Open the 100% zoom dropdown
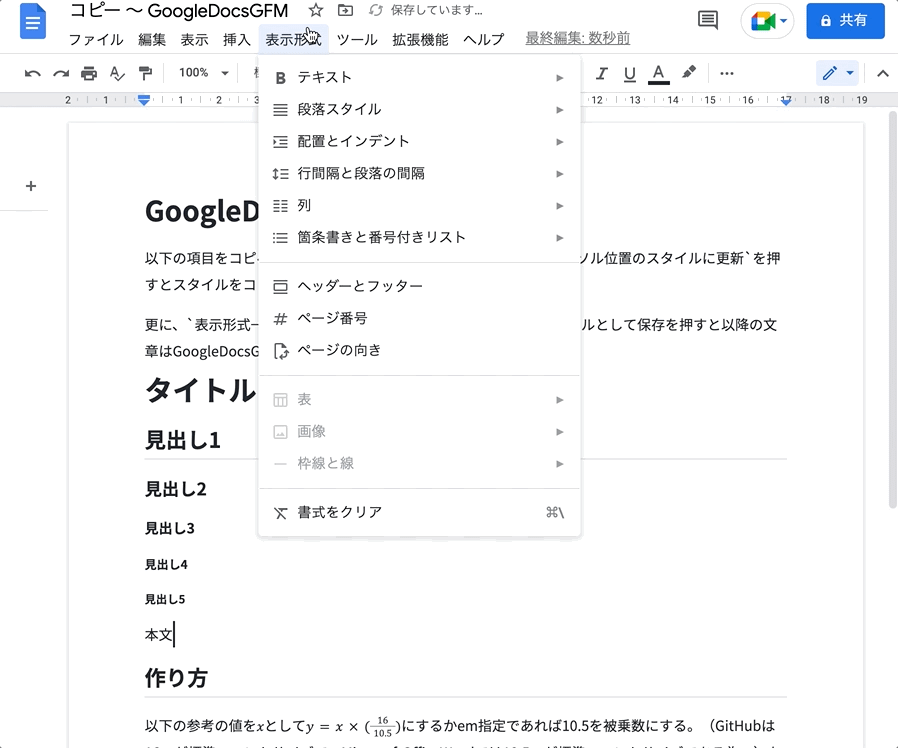 [x=203, y=73]
